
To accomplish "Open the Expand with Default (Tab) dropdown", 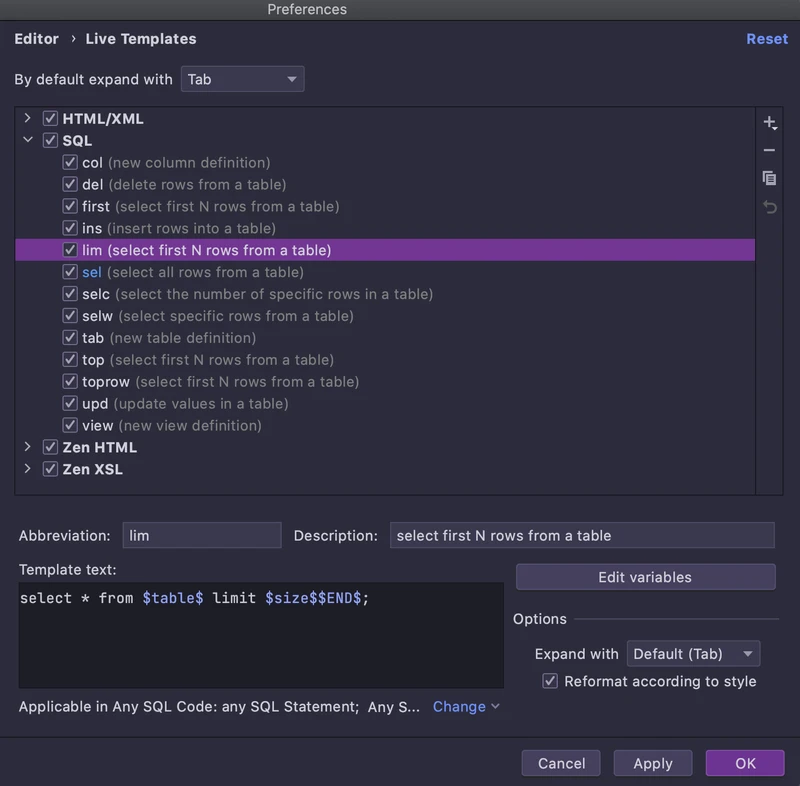I will 693,653.
